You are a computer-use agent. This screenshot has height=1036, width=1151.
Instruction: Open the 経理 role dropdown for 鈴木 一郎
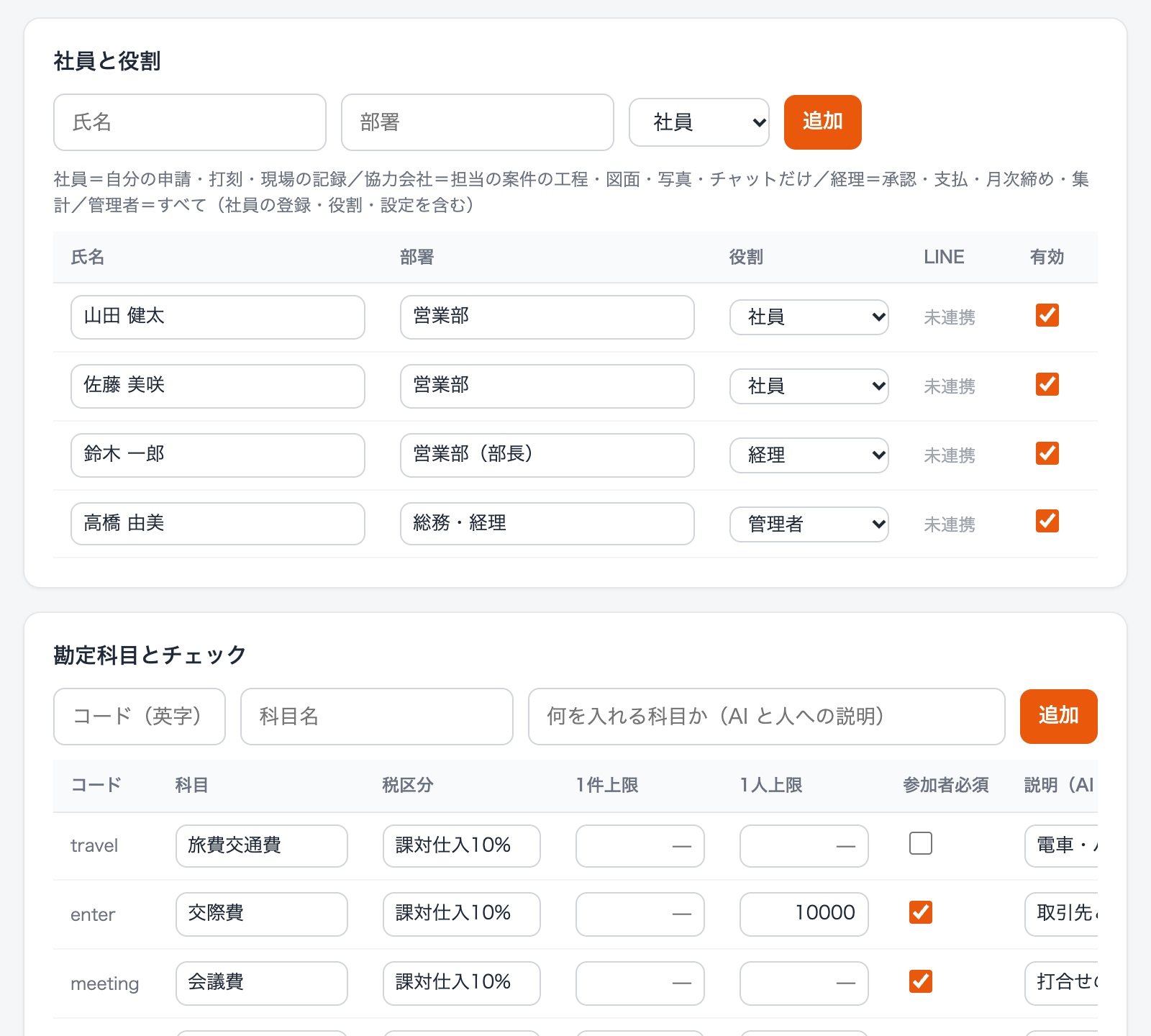(809, 455)
